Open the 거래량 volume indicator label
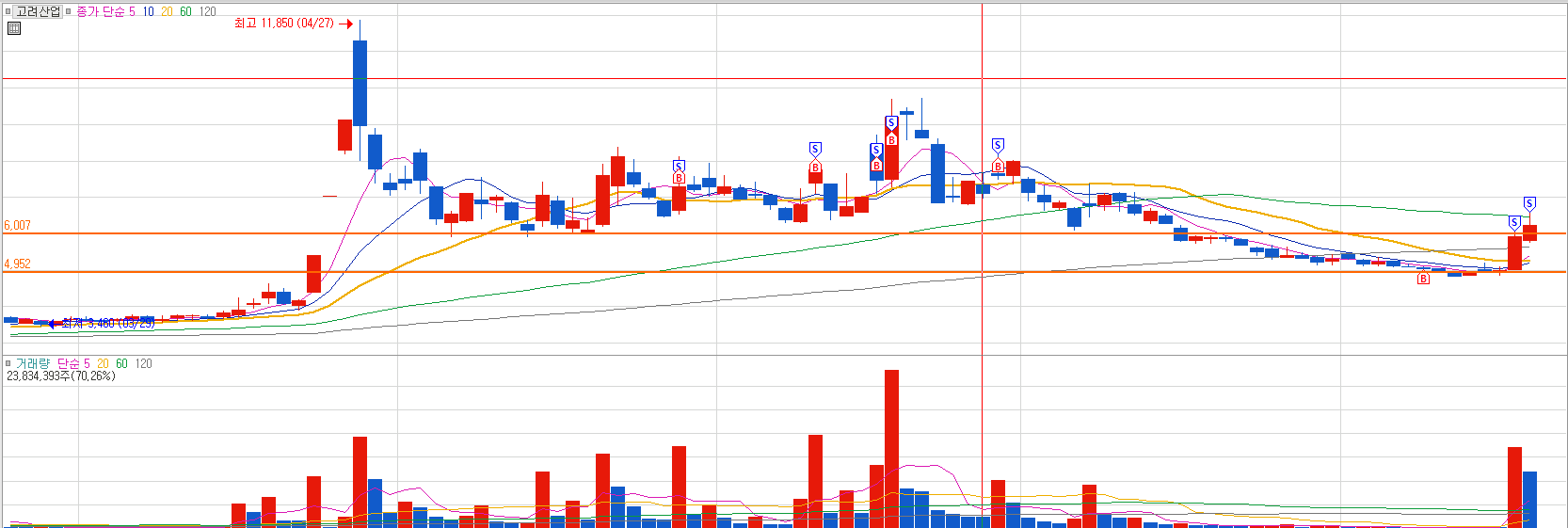The width and height of the screenshot is (1568, 528). [x=32, y=363]
